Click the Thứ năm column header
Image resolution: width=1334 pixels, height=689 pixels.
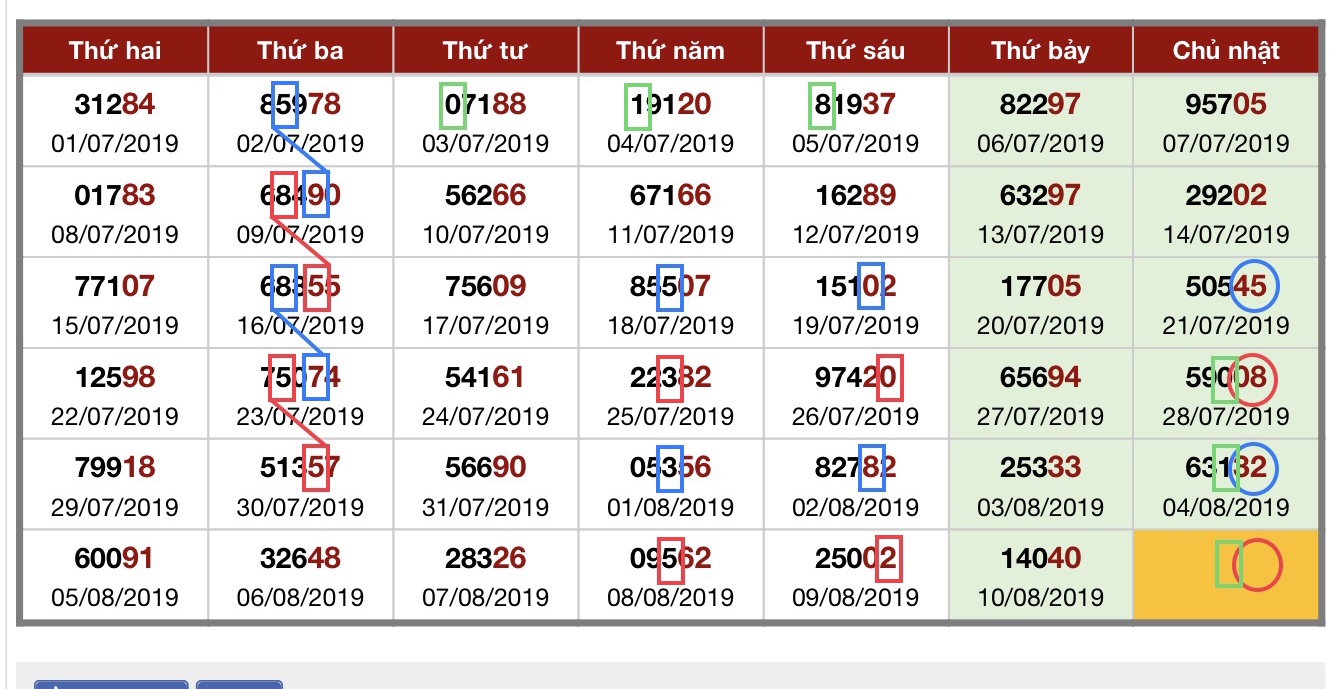(x=670, y=50)
